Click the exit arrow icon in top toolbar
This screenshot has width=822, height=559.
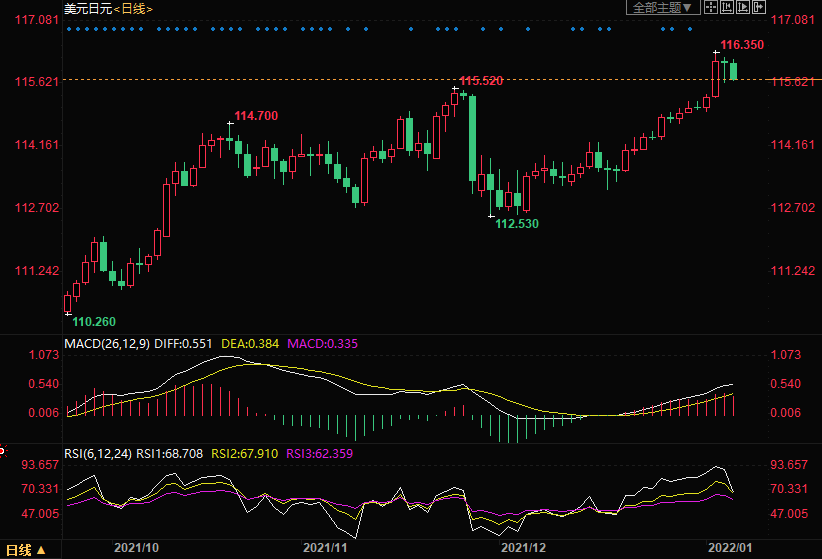coord(759,7)
